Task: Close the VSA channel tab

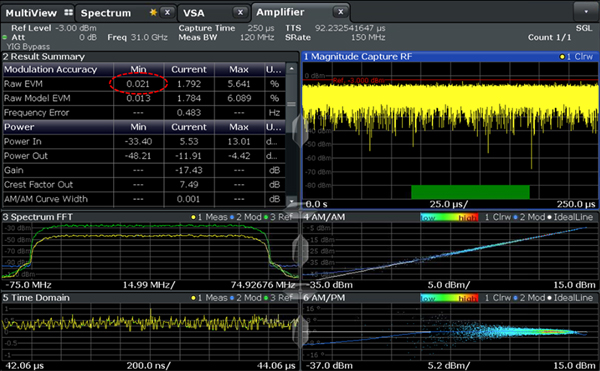Action: coord(240,12)
